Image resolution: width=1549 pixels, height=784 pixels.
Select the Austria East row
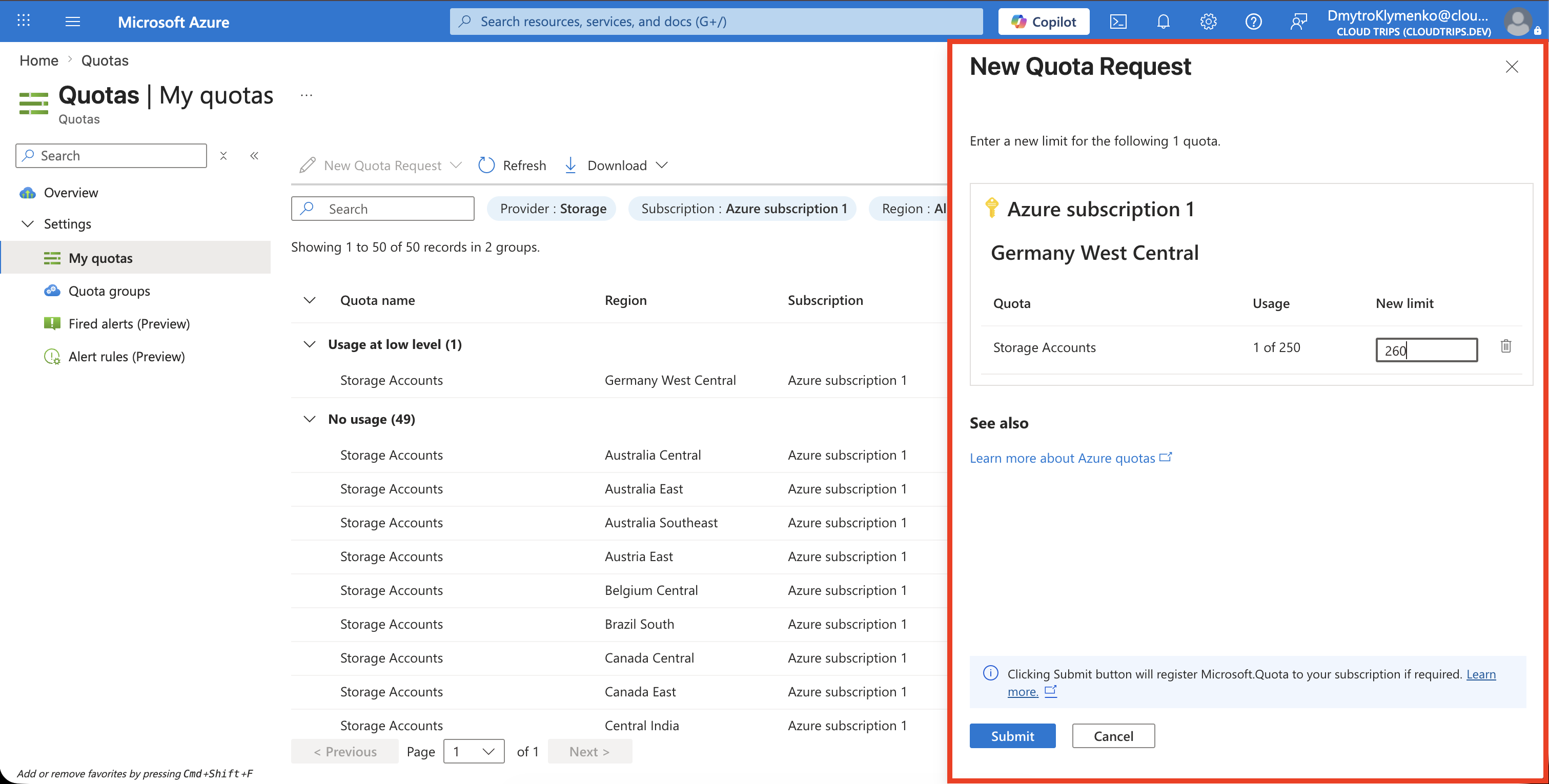pos(619,556)
